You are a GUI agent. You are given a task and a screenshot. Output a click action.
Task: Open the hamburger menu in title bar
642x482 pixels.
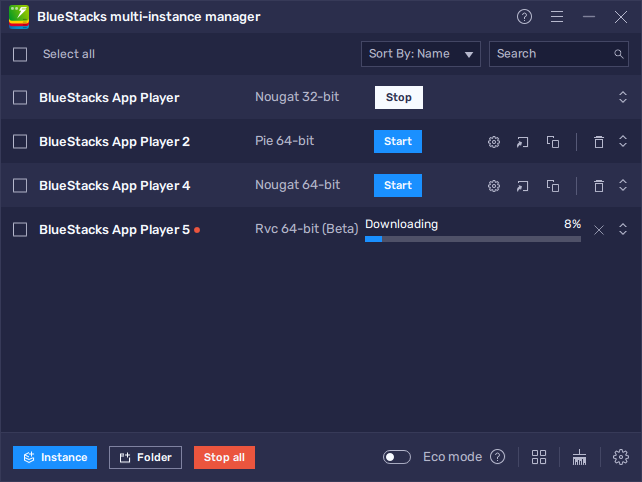(x=557, y=17)
